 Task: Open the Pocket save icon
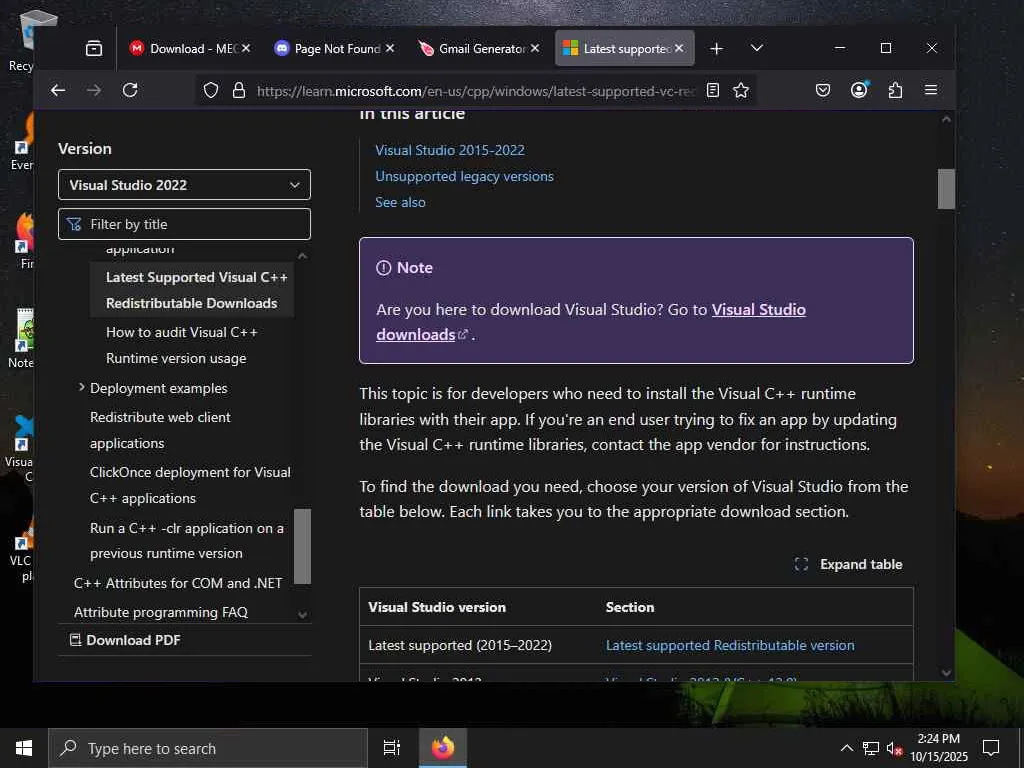[x=823, y=90]
